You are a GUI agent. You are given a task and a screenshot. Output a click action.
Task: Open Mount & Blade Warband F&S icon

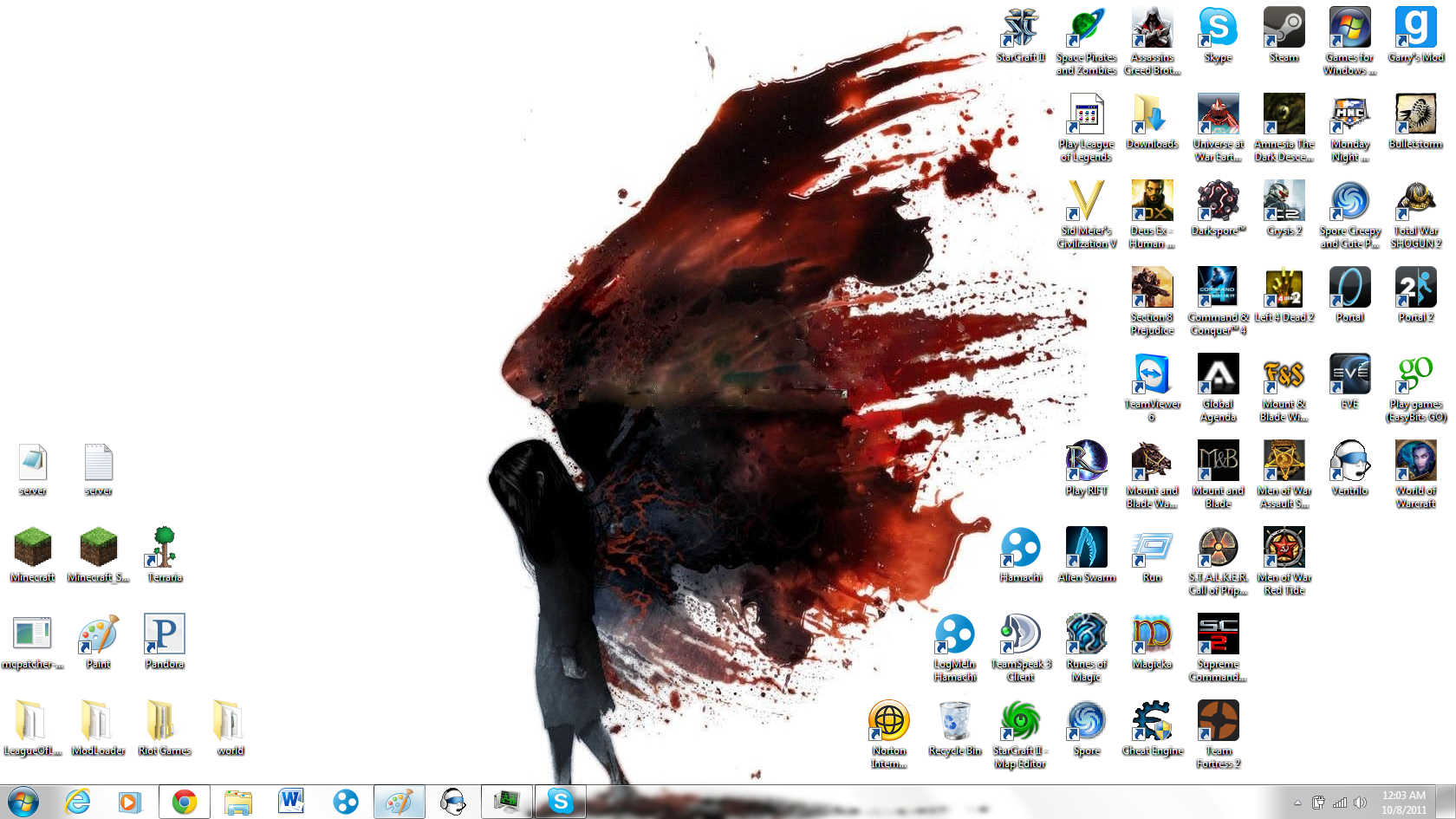point(1284,388)
